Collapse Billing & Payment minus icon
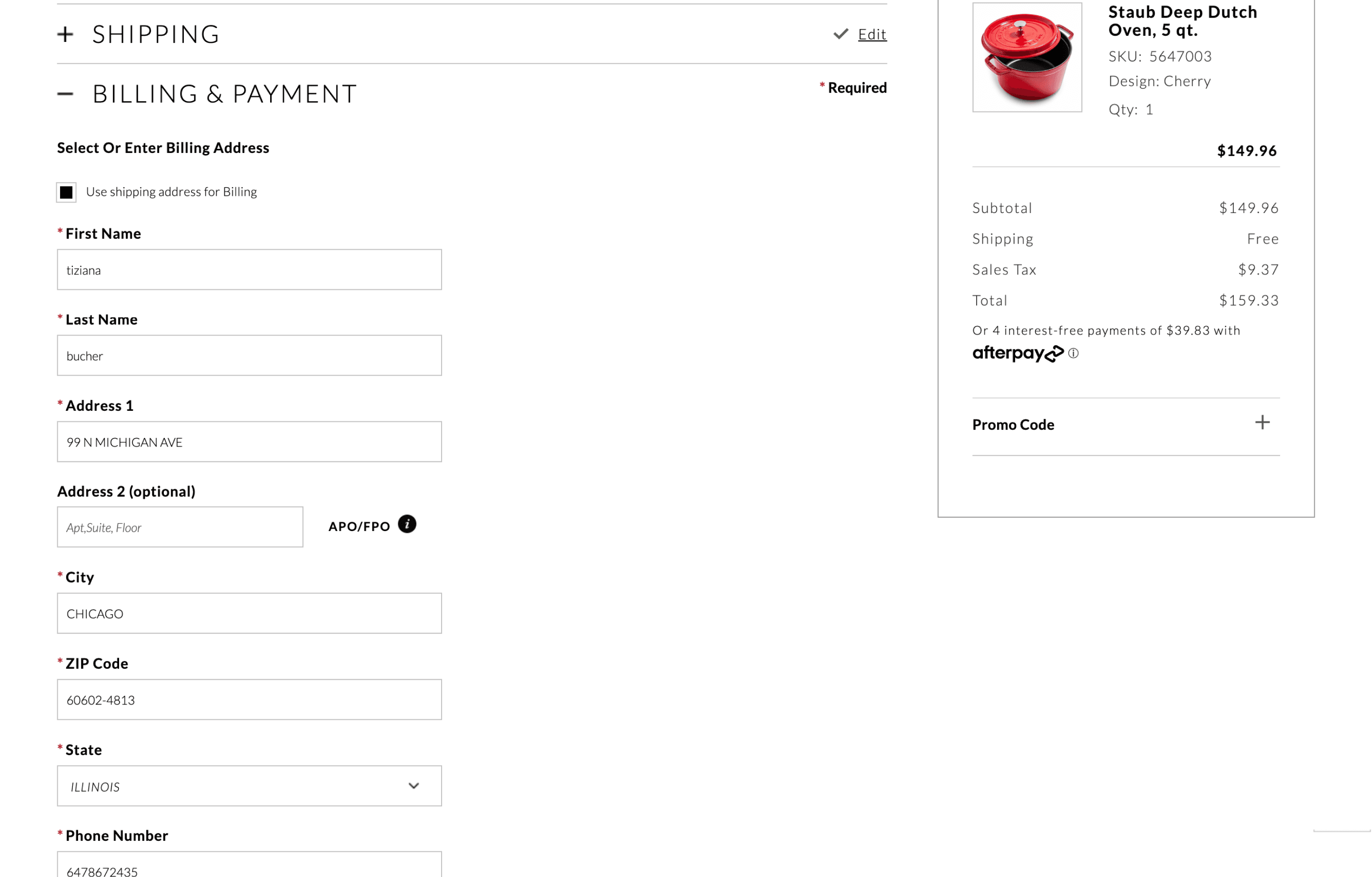The image size is (1372, 877). [66, 94]
